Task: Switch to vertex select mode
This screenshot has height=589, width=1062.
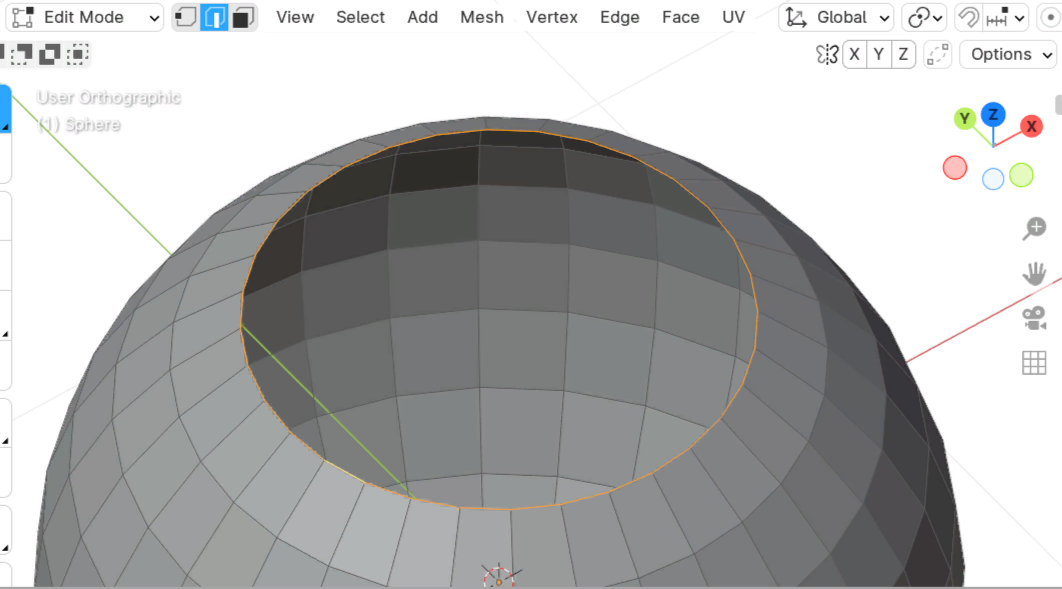Action: (186, 17)
